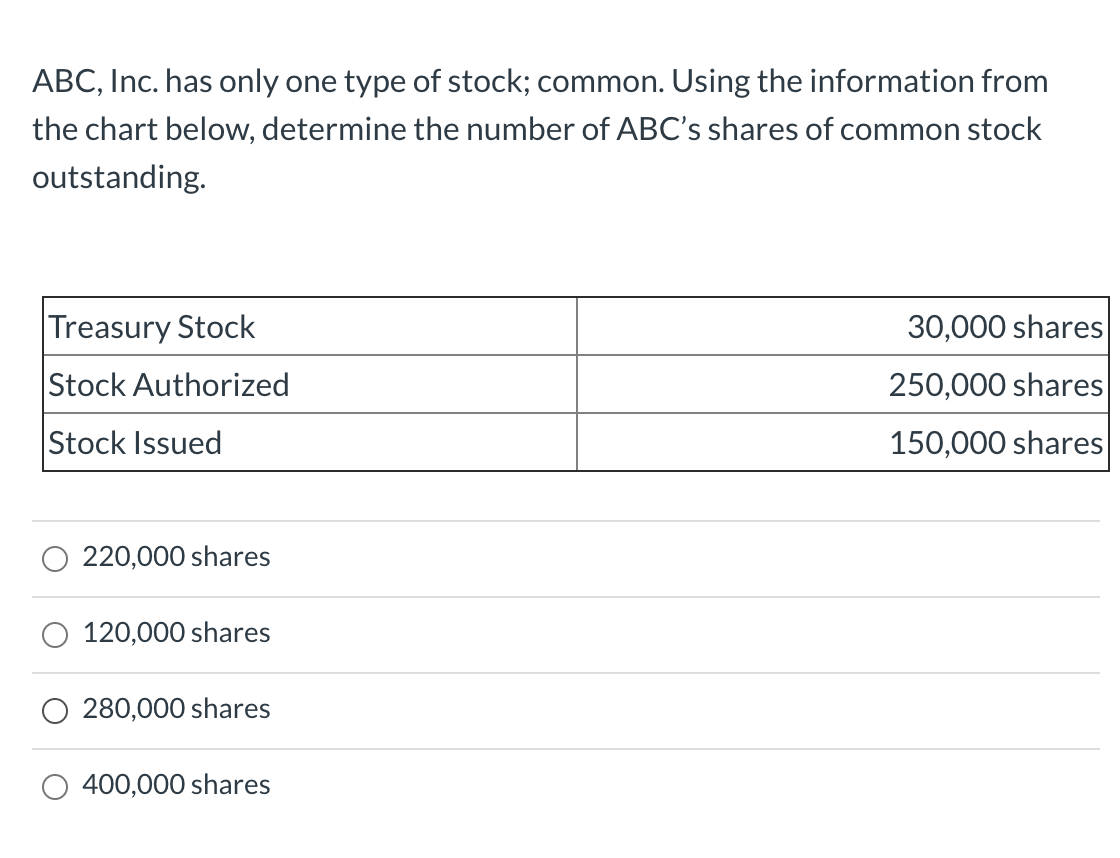This screenshot has height=858, width=1120.
Task: Click the Stock Issued table cell
Action: [x=135, y=443]
